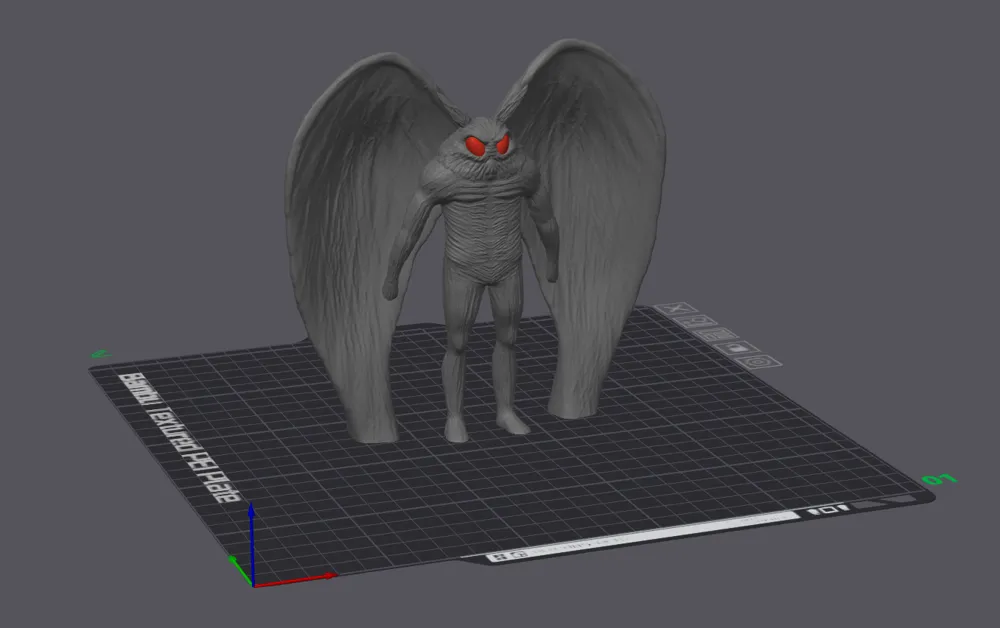Click the green Y-axis arrow at plate corner
Screen dimensions: 1000x628
[240, 571]
